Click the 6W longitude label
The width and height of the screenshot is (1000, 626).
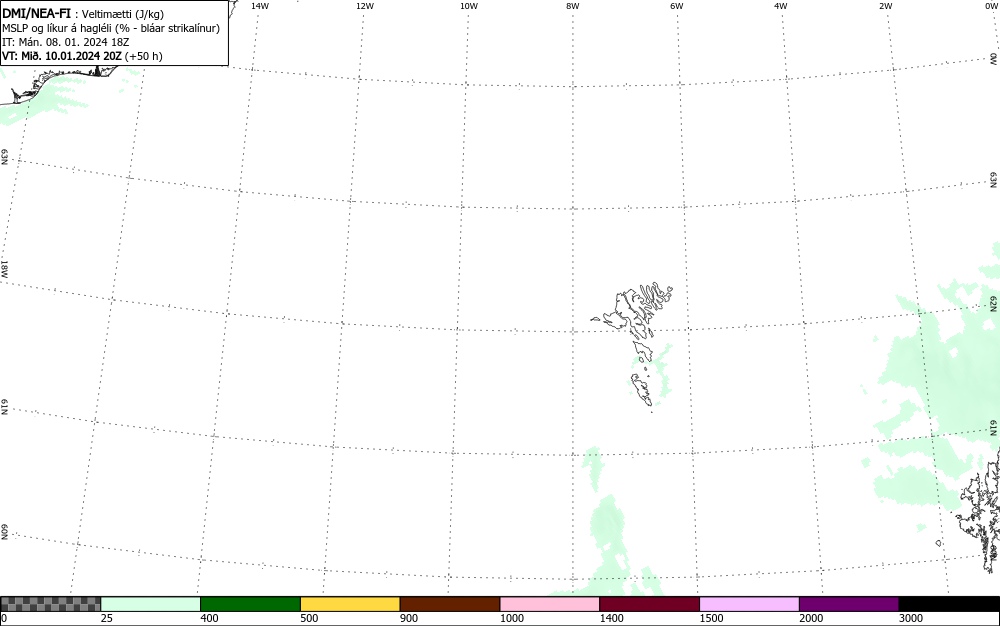(x=677, y=6)
